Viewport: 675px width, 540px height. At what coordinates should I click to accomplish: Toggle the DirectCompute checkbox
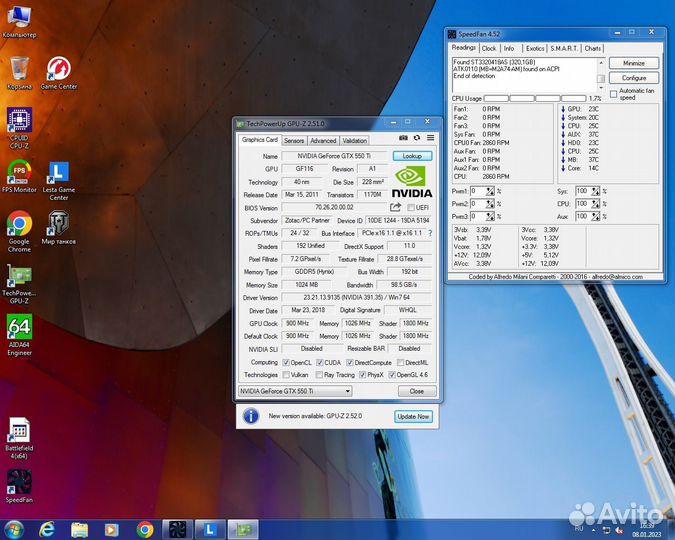(x=350, y=363)
